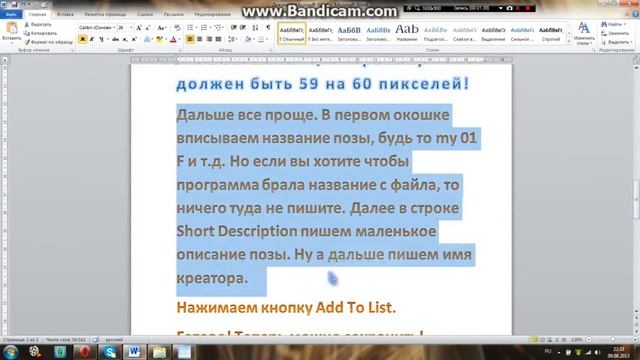
Task: Open the Файл tab
Action: click(x=11, y=14)
